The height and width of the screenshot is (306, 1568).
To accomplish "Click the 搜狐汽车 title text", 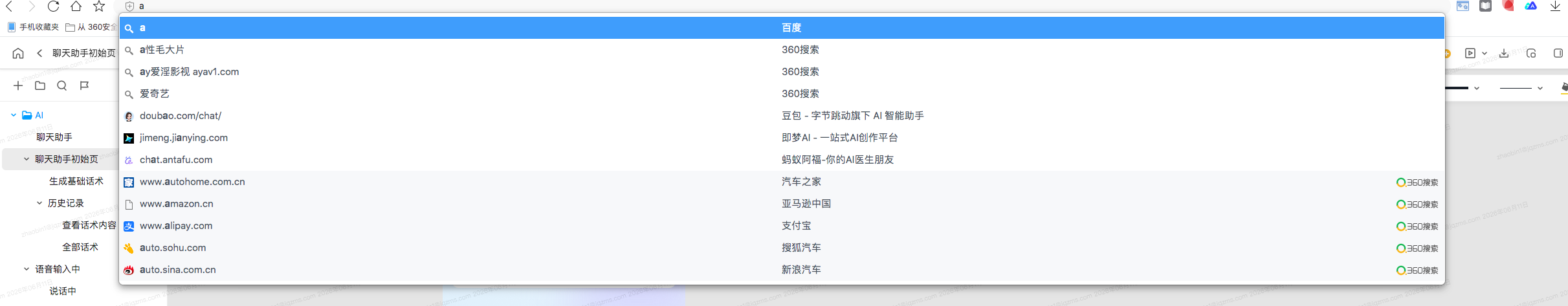I will point(801,248).
